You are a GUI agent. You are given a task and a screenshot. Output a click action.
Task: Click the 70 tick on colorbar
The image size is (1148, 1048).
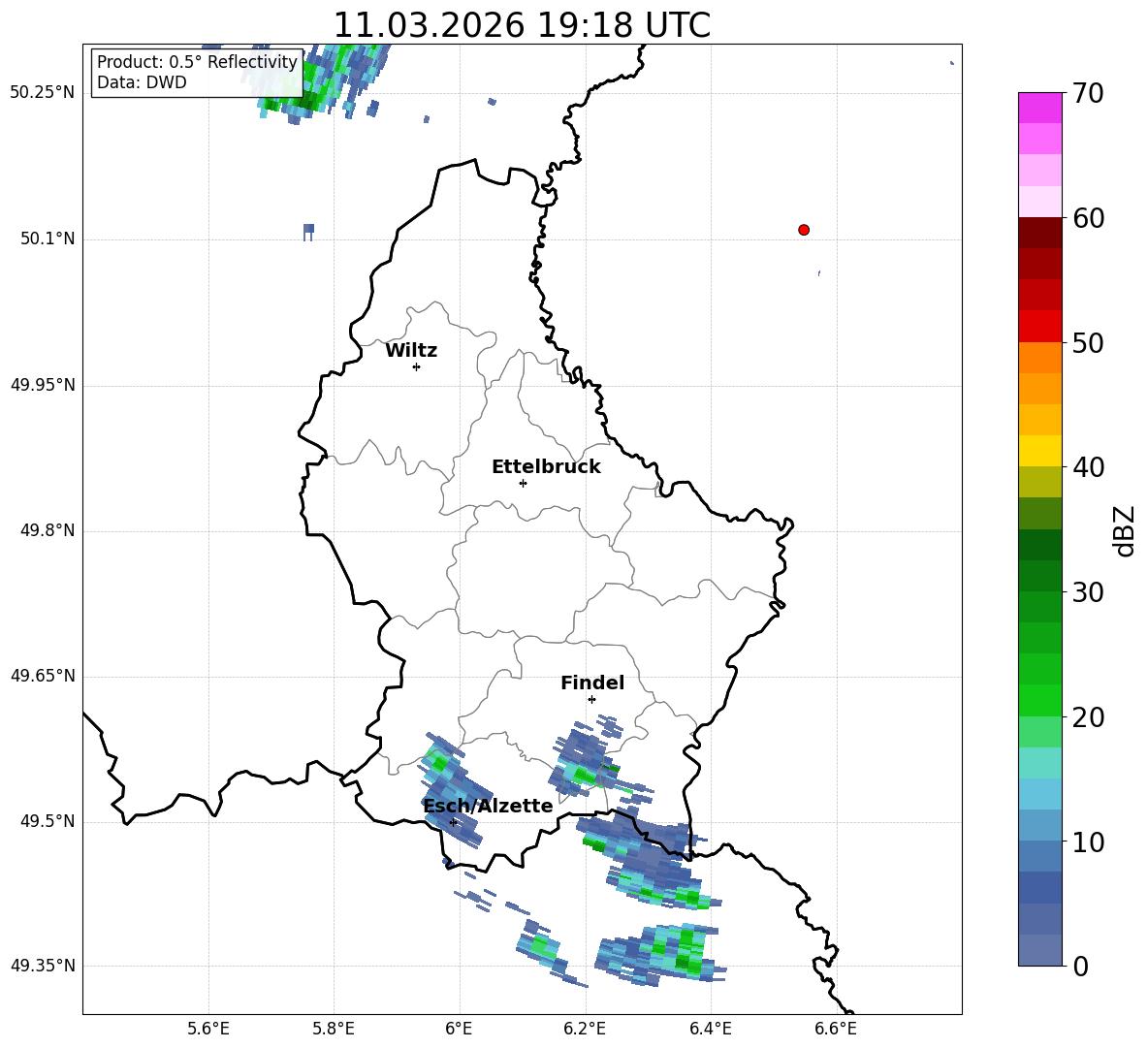point(1087,94)
